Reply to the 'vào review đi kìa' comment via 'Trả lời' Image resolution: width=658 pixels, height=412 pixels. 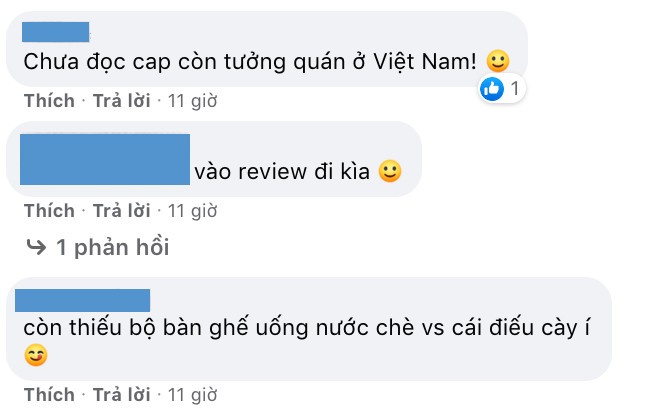121,211
